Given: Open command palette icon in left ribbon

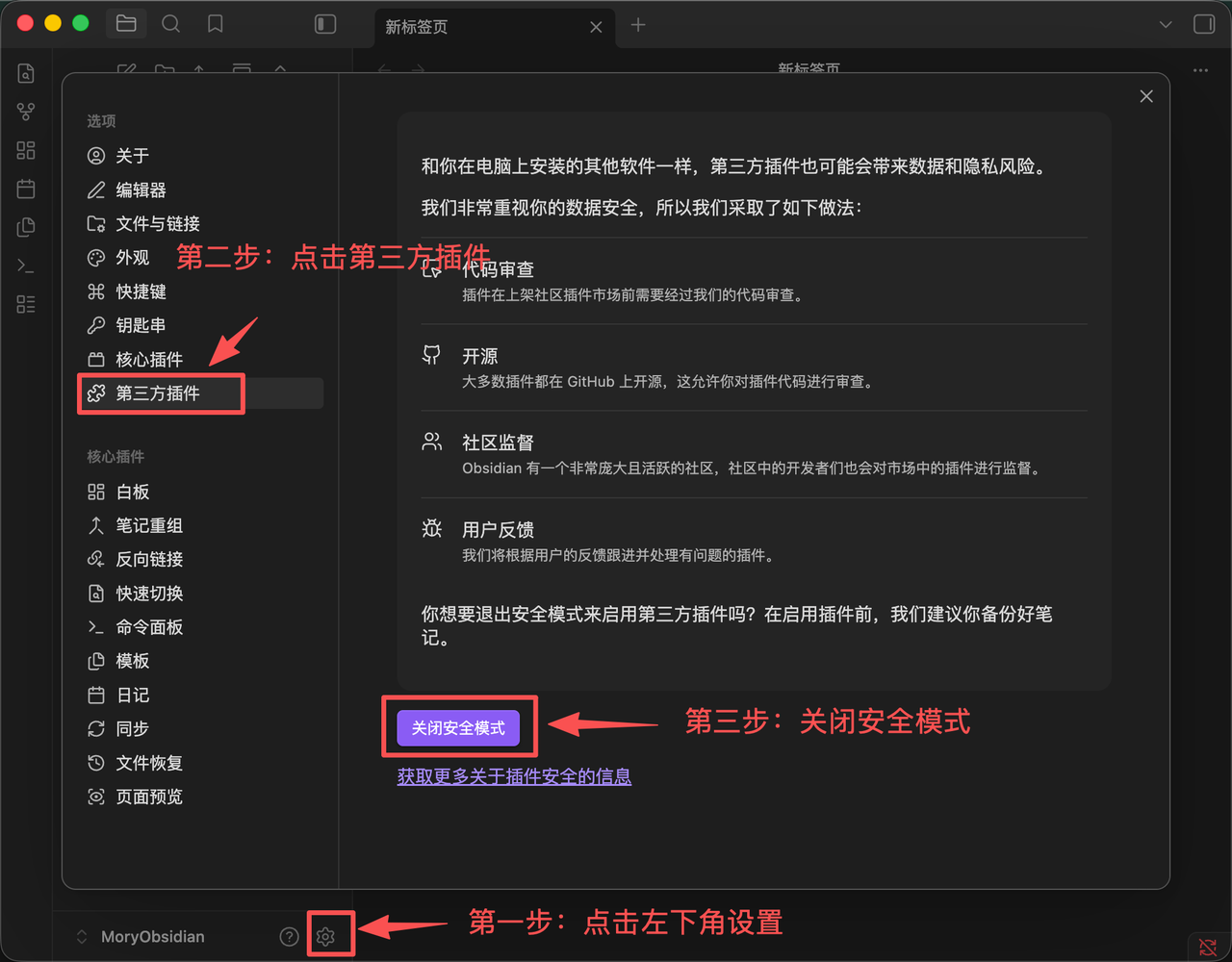Looking at the screenshot, I should tap(26, 266).
